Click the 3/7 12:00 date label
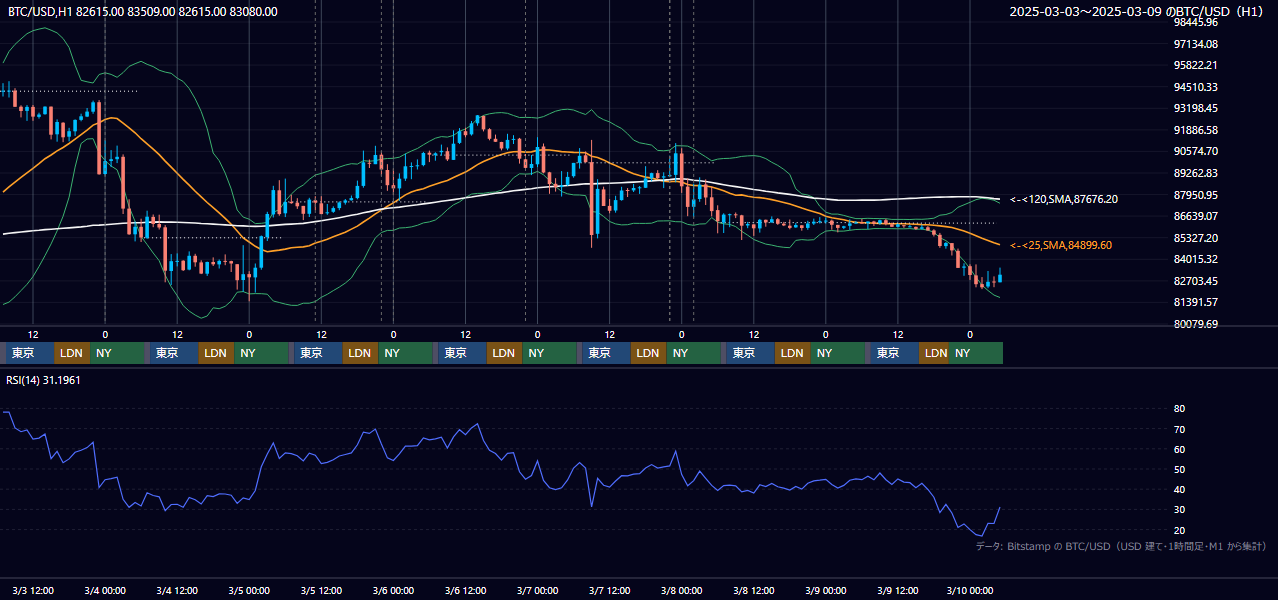 609,590
